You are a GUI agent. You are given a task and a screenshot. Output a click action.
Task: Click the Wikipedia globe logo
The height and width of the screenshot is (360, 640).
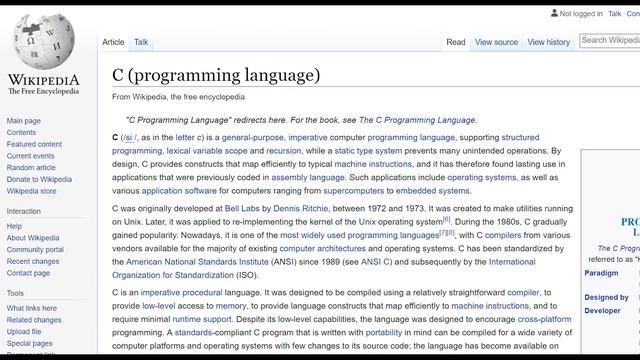tap(44, 42)
